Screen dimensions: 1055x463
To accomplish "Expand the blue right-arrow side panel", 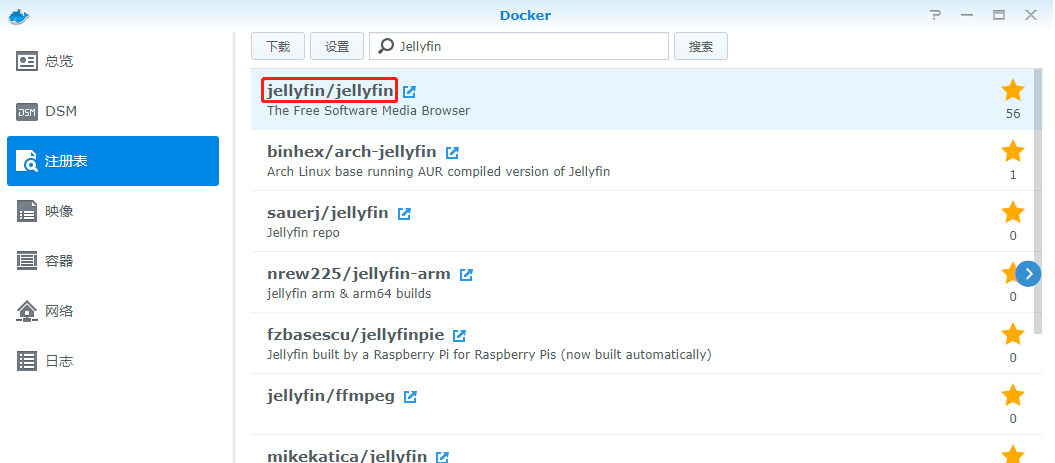I will click(1028, 273).
